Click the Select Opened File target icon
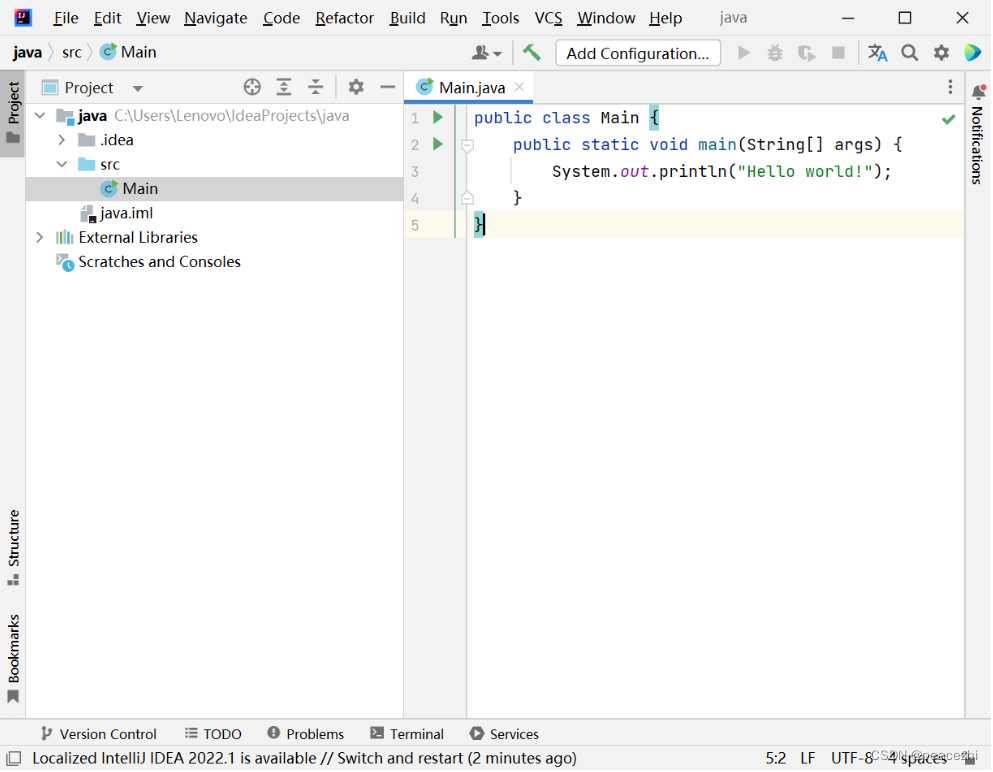Screen dimensions: 993x772 click(x=252, y=88)
